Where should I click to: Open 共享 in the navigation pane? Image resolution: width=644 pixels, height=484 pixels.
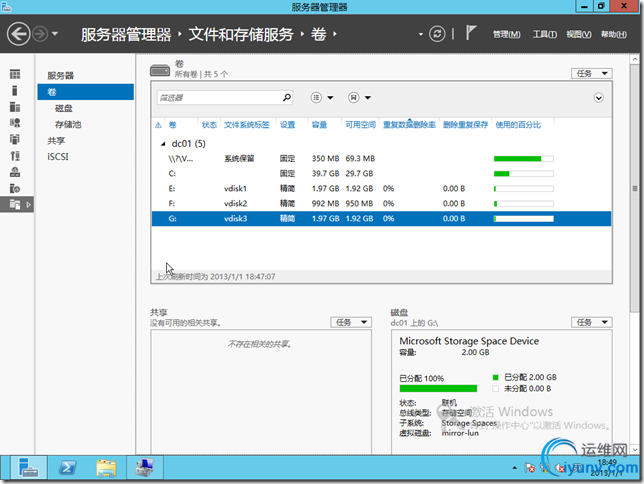tap(56, 141)
